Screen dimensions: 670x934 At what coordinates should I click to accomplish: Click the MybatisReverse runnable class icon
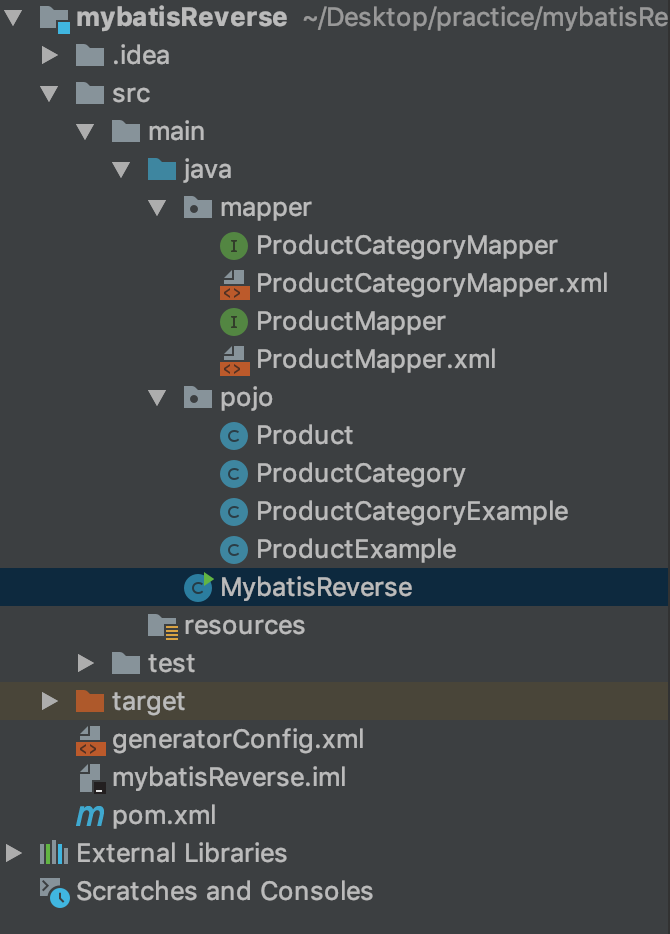(198, 587)
